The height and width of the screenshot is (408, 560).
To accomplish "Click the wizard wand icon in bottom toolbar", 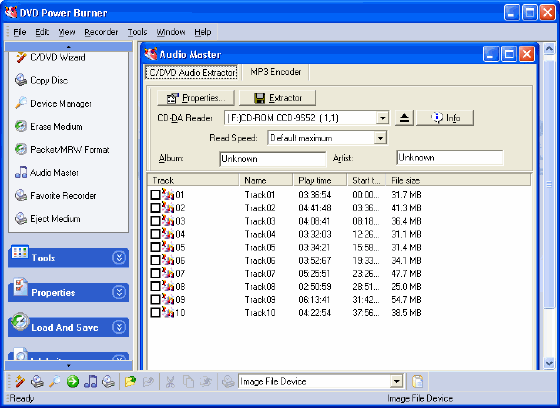I will [x=20, y=382].
